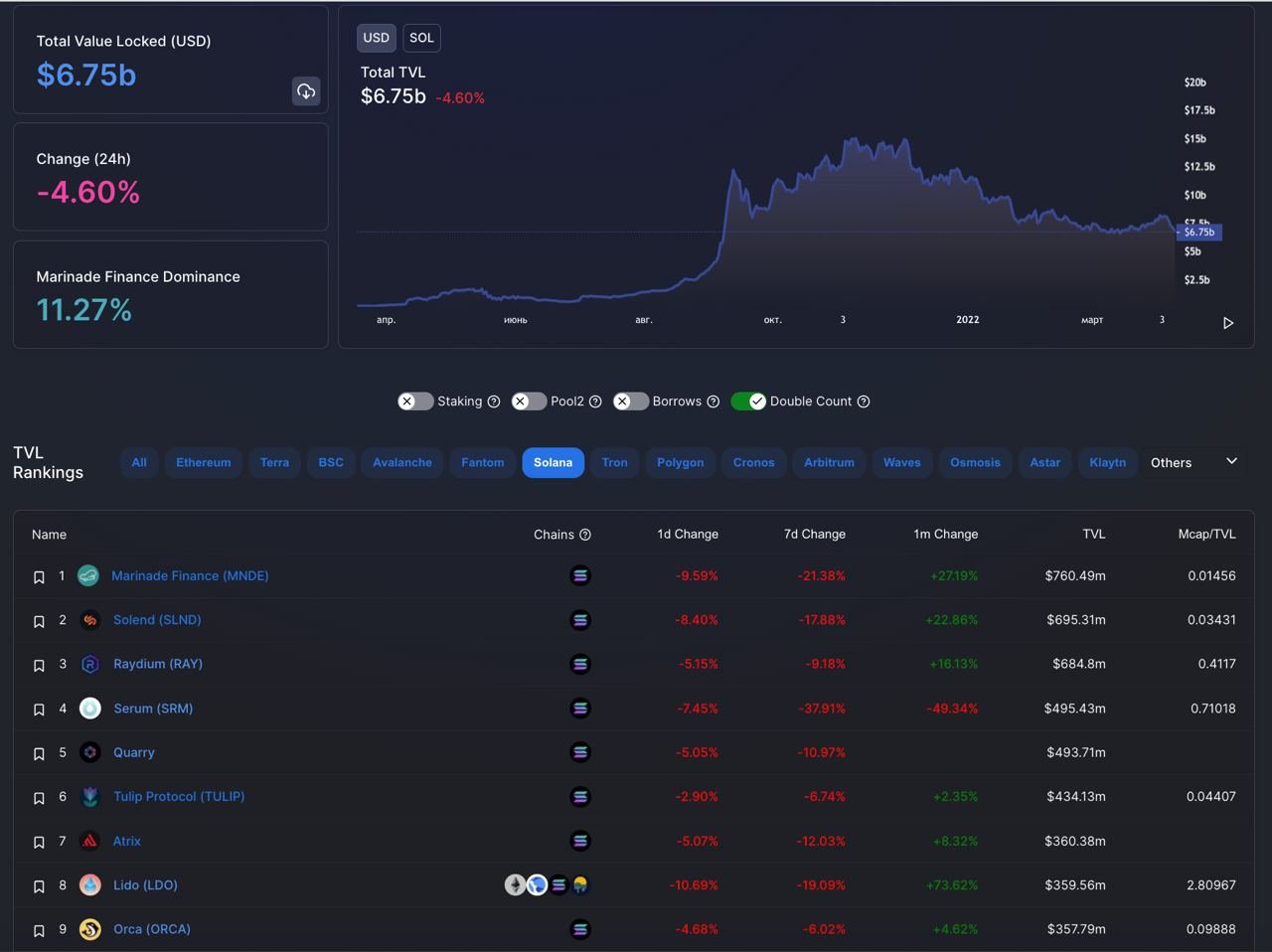The width and height of the screenshot is (1272, 952).
Task: Click Solana chain icon in Serum row
Action: 580,709
